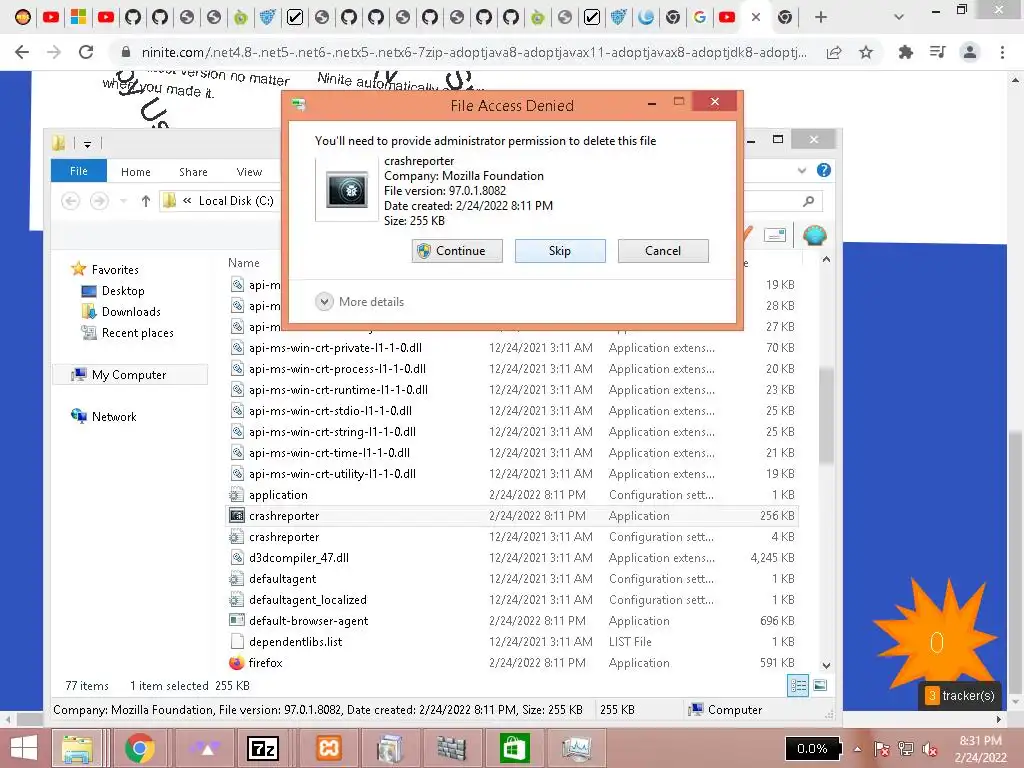This screenshot has height=768, width=1024.
Task: Expand More details in the dialog
Action: tap(360, 302)
